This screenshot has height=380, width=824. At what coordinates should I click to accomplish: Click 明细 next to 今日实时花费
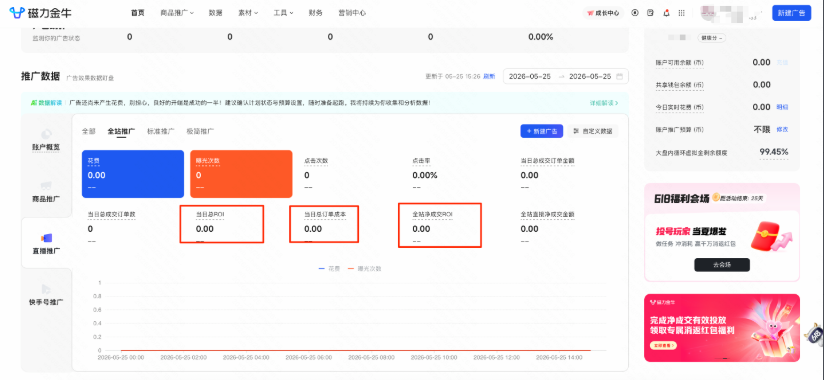(x=782, y=107)
